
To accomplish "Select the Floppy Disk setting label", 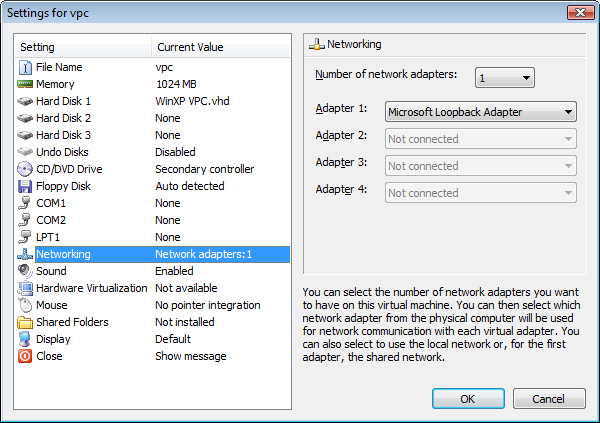I will click(63, 186).
